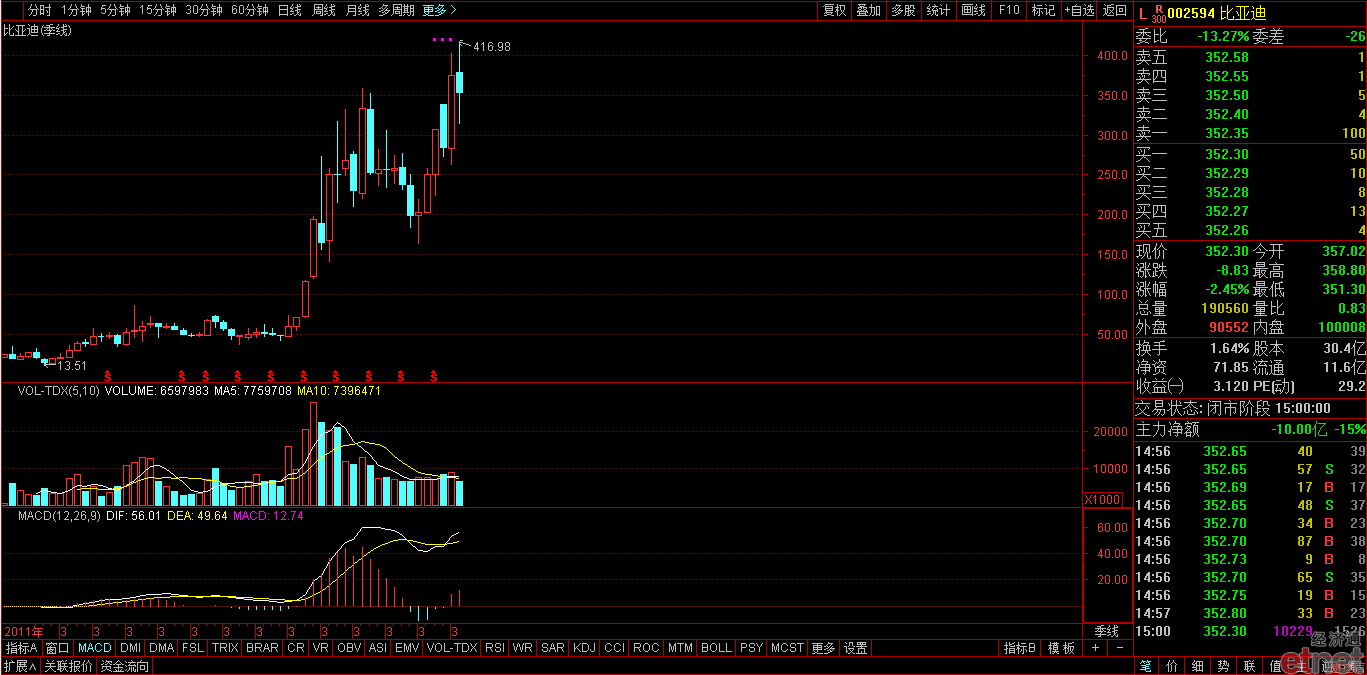Click the 画线 drawing tools button
This screenshot has height=675, width=1367.
(x=973, y=10)
